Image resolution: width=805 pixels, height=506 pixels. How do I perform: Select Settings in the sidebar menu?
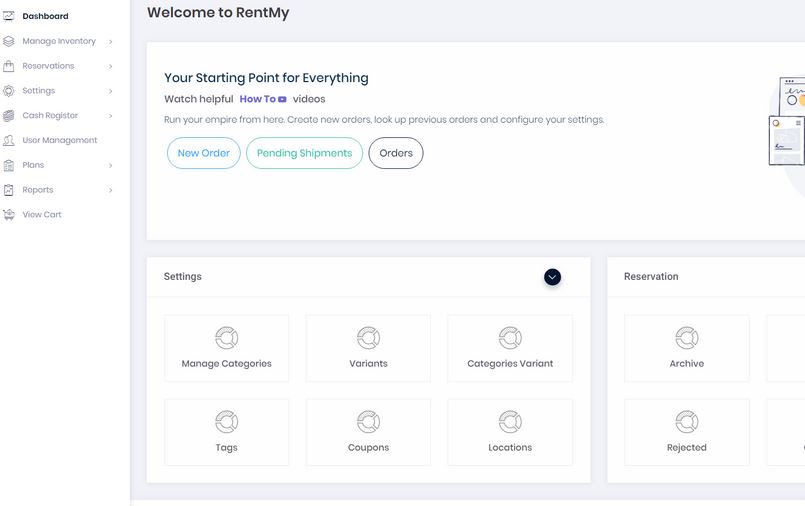(39, 91)
